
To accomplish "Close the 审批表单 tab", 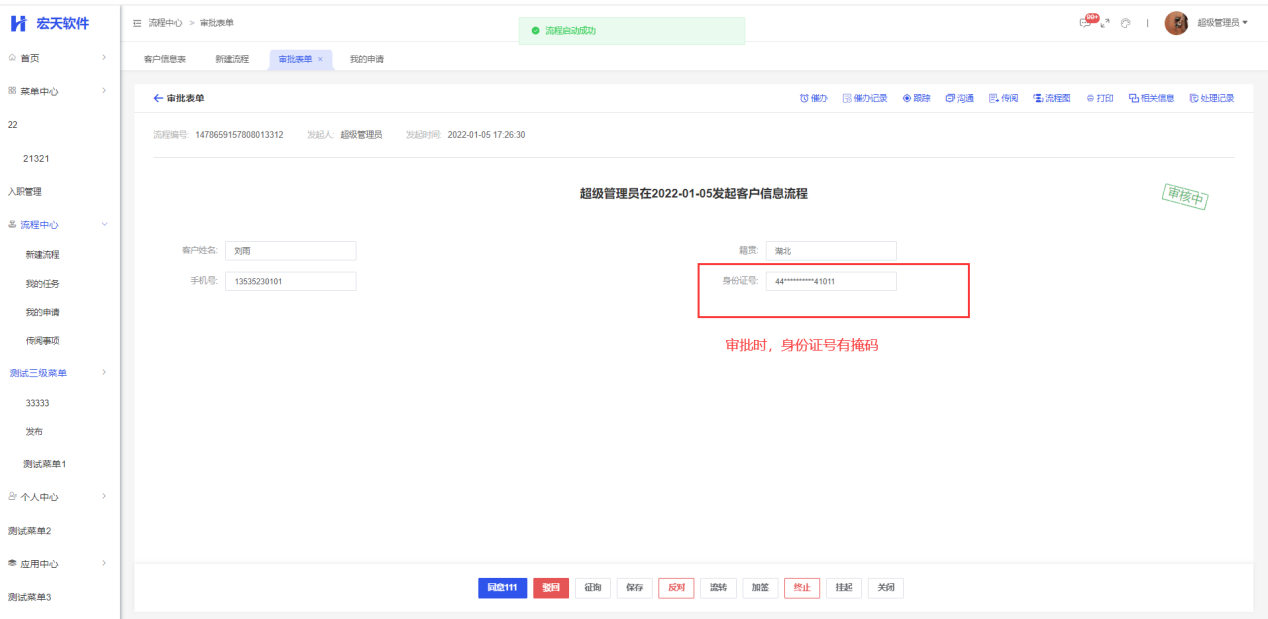I will pyautogui.click(x=320, y=59).
